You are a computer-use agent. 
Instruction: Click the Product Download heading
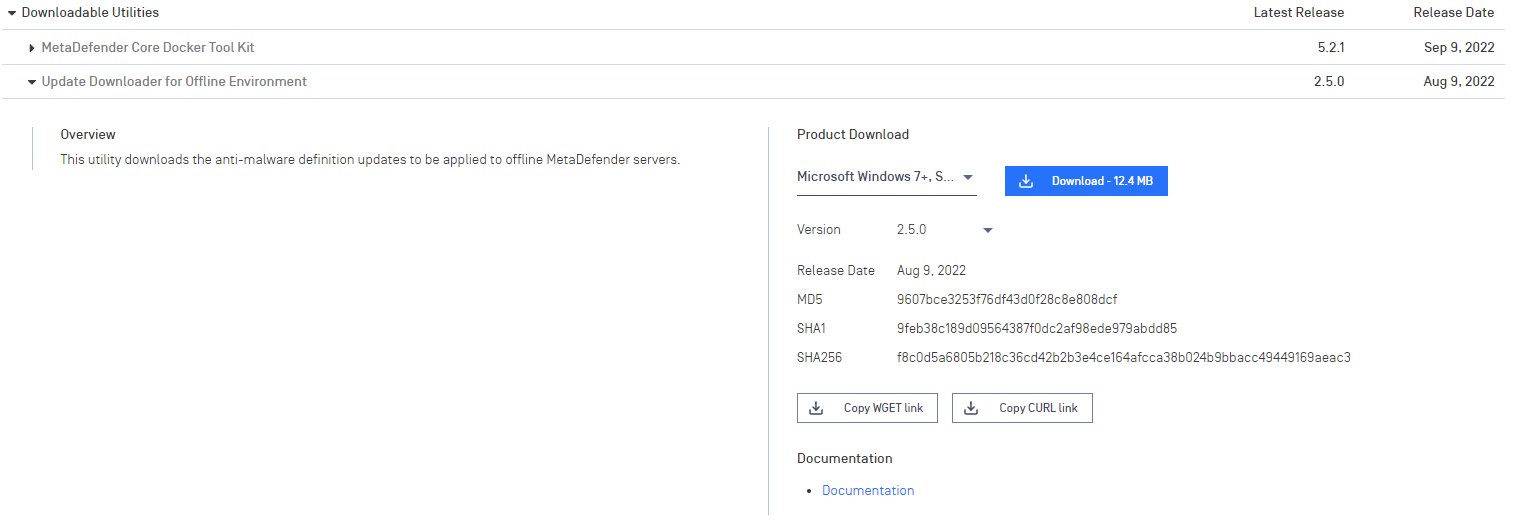tap(853, 134)
